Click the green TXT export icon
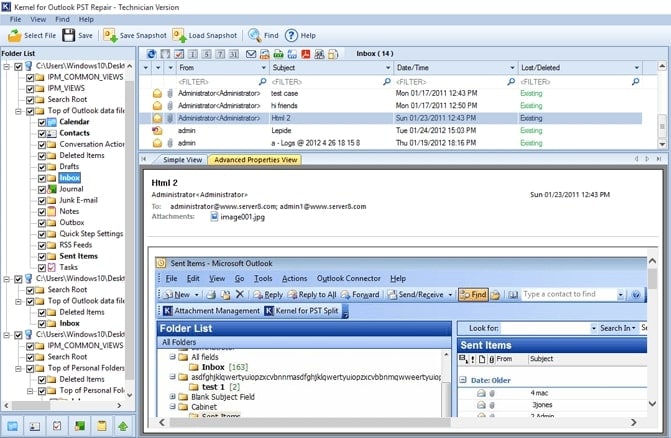 [x=279, y=54]
